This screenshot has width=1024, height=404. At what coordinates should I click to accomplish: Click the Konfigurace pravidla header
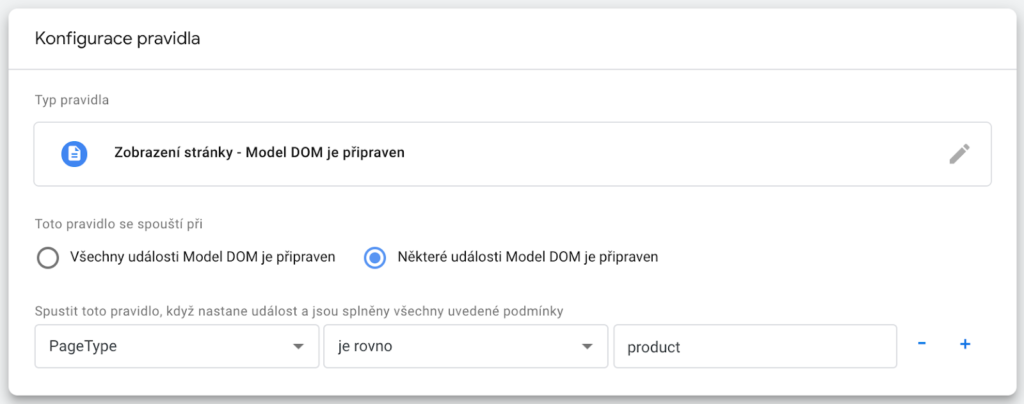pyautogui.click(x=118, y=39)
